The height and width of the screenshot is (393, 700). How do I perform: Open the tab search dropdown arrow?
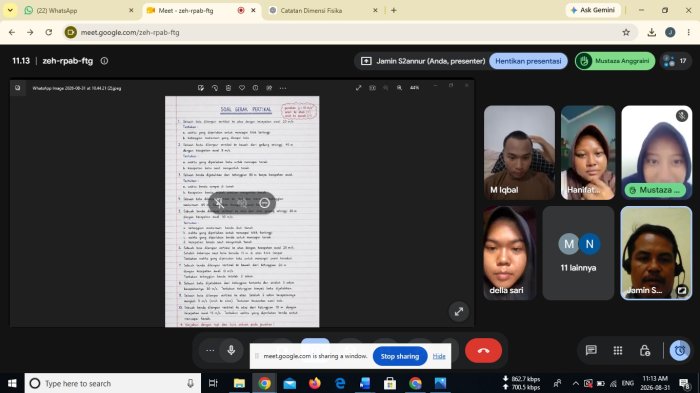(x=10, y=10)
